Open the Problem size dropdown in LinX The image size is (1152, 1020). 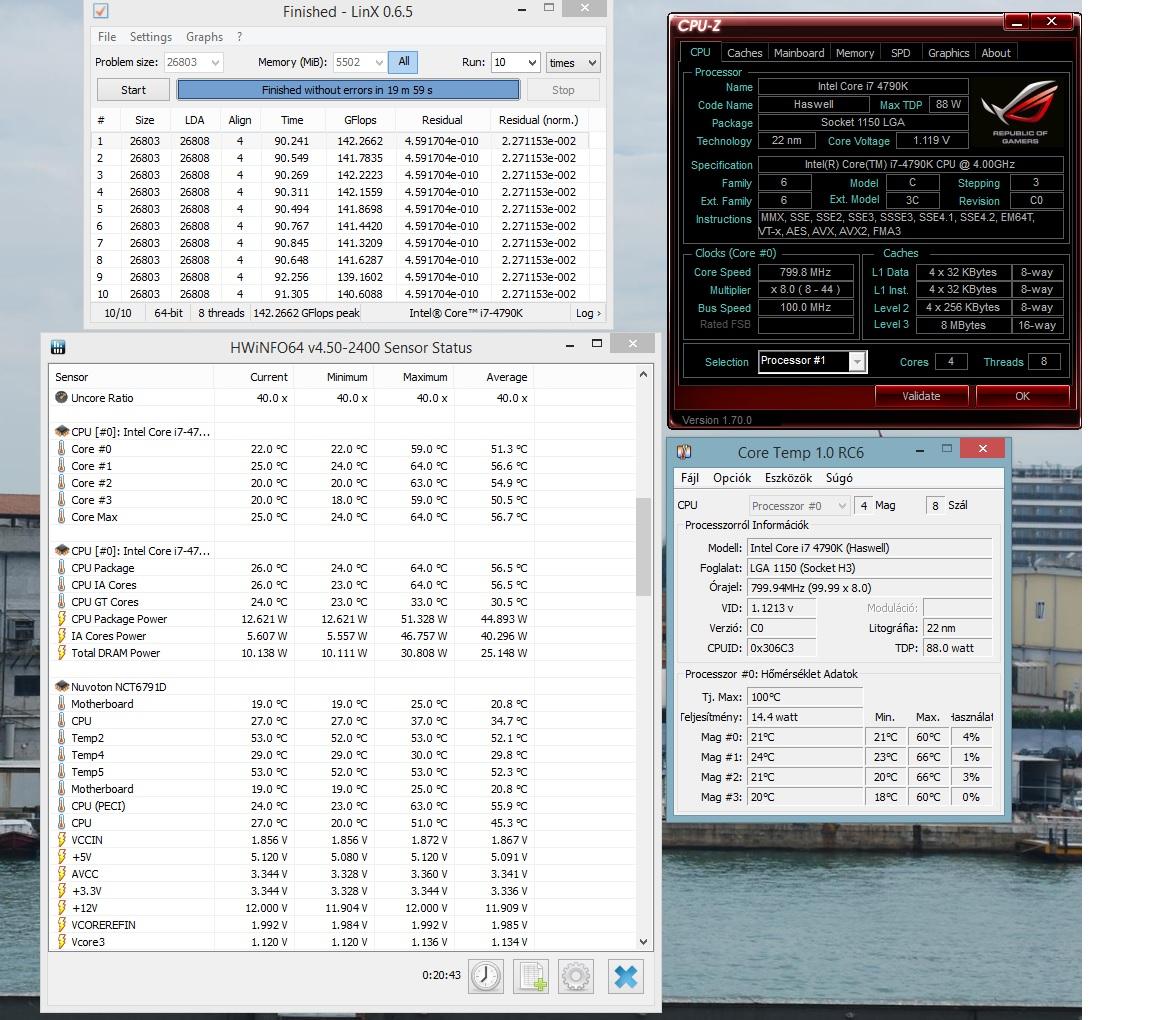(215, 62)
